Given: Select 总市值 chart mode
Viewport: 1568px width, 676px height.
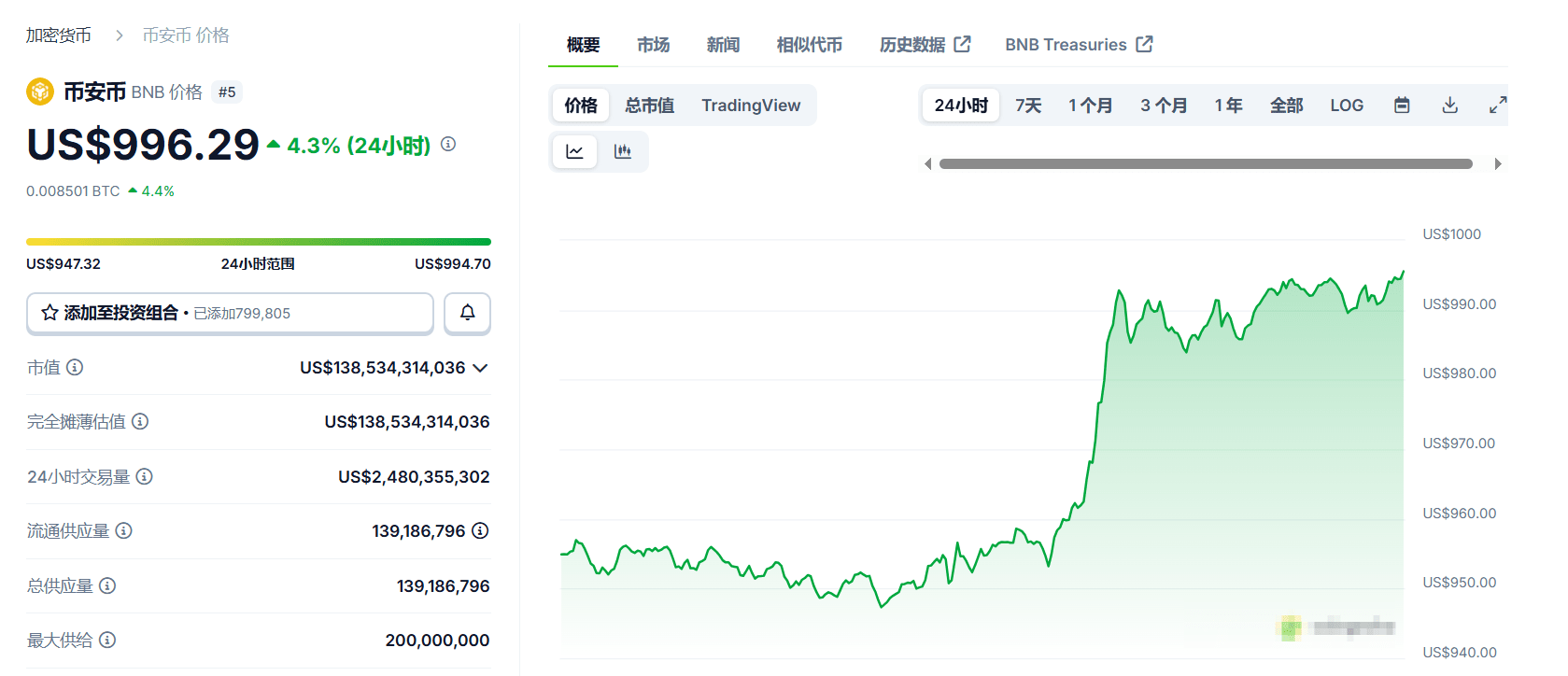Looking at the screenshot, I should click(650, 106).
